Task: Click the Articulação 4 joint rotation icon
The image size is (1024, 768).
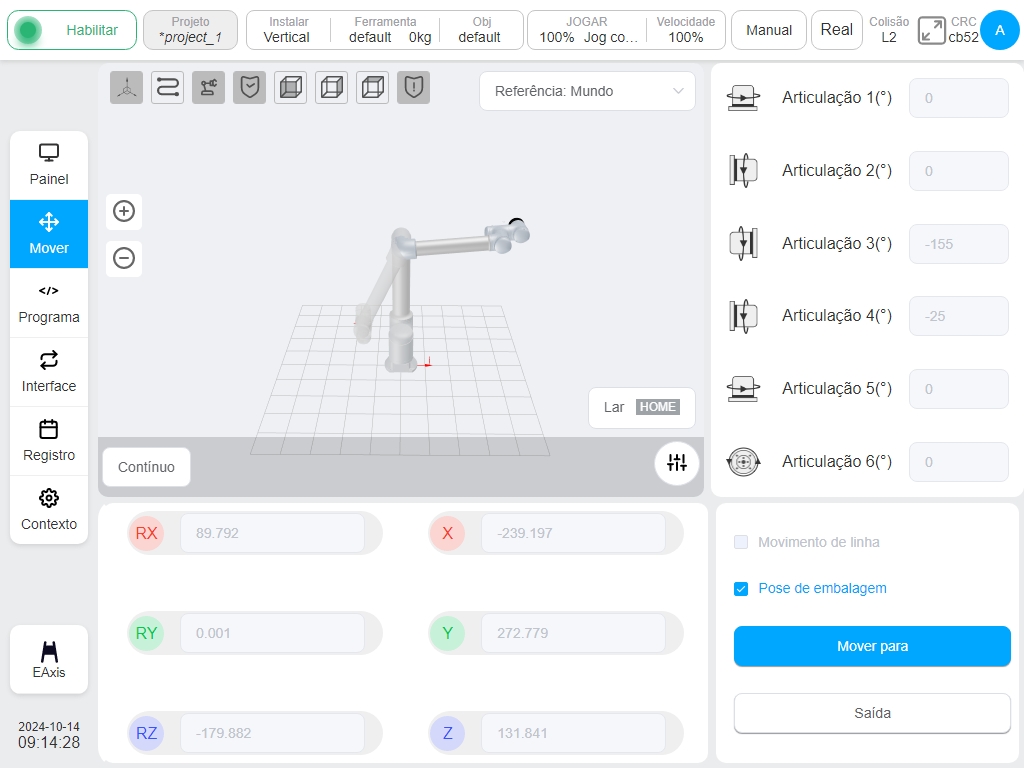Action: 743,316
